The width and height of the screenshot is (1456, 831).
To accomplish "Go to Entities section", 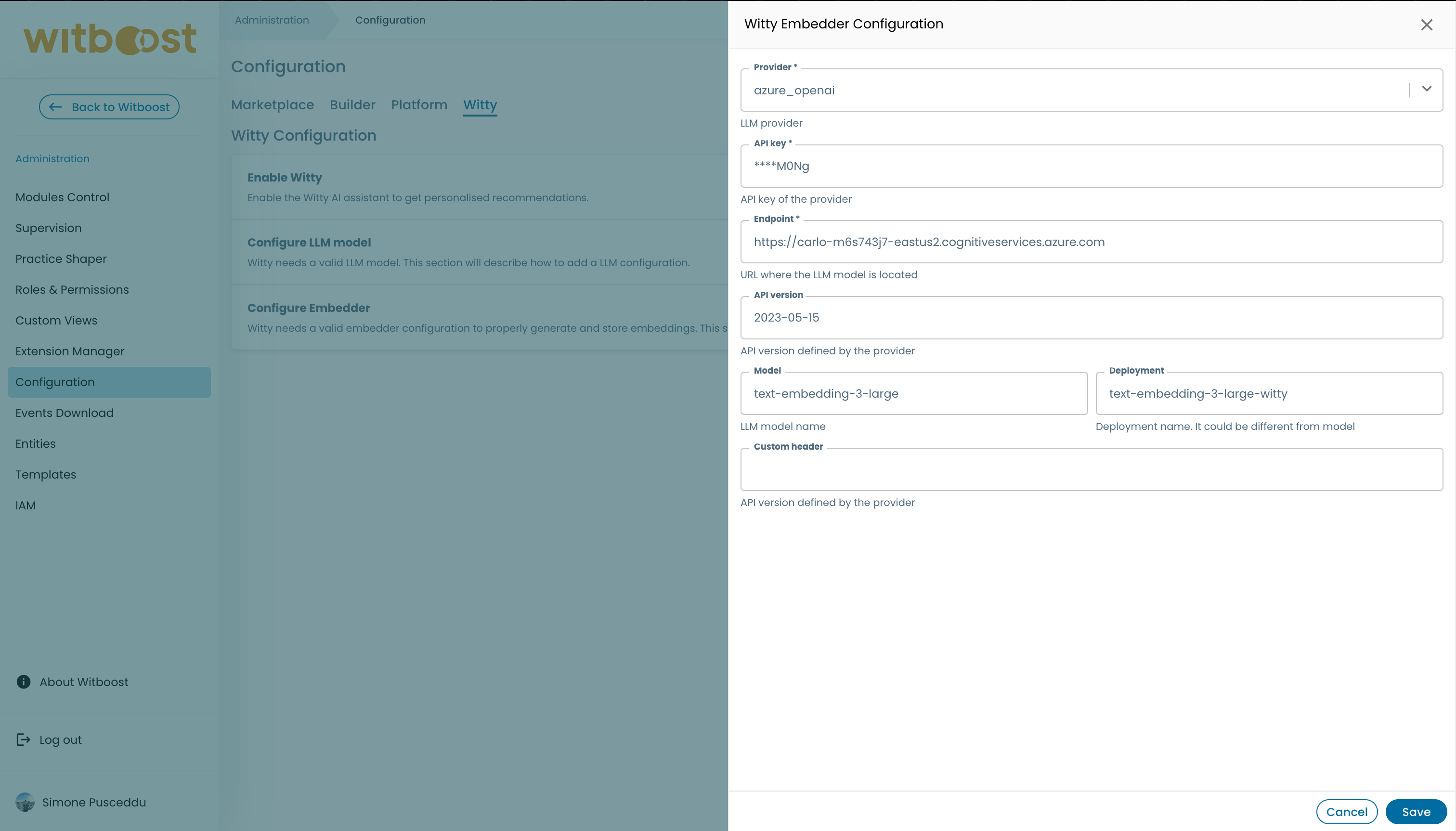I will 109,443.
